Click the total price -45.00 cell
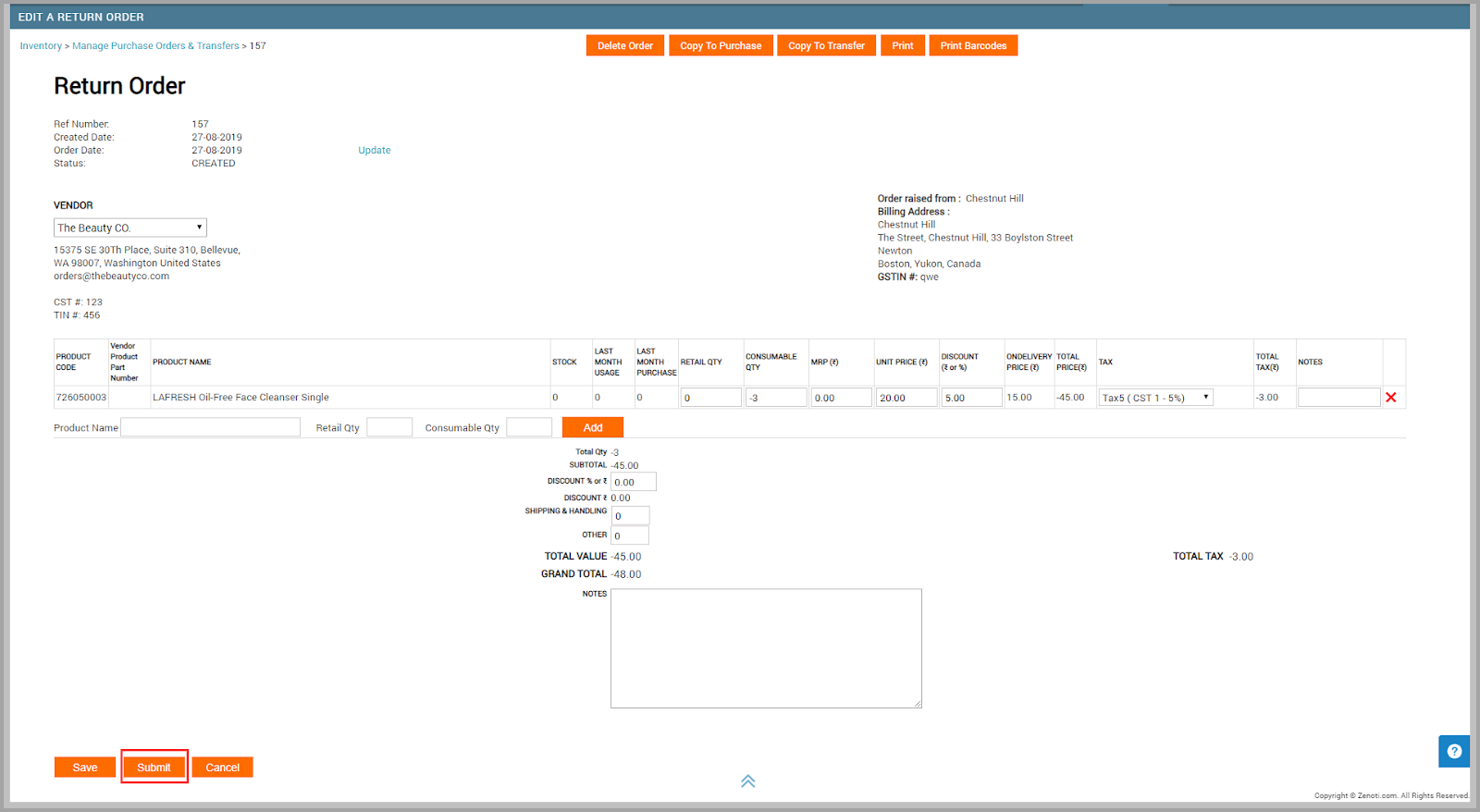Image resolution: width=1480 pixels, height=812 pixels. coord(1070,398)
